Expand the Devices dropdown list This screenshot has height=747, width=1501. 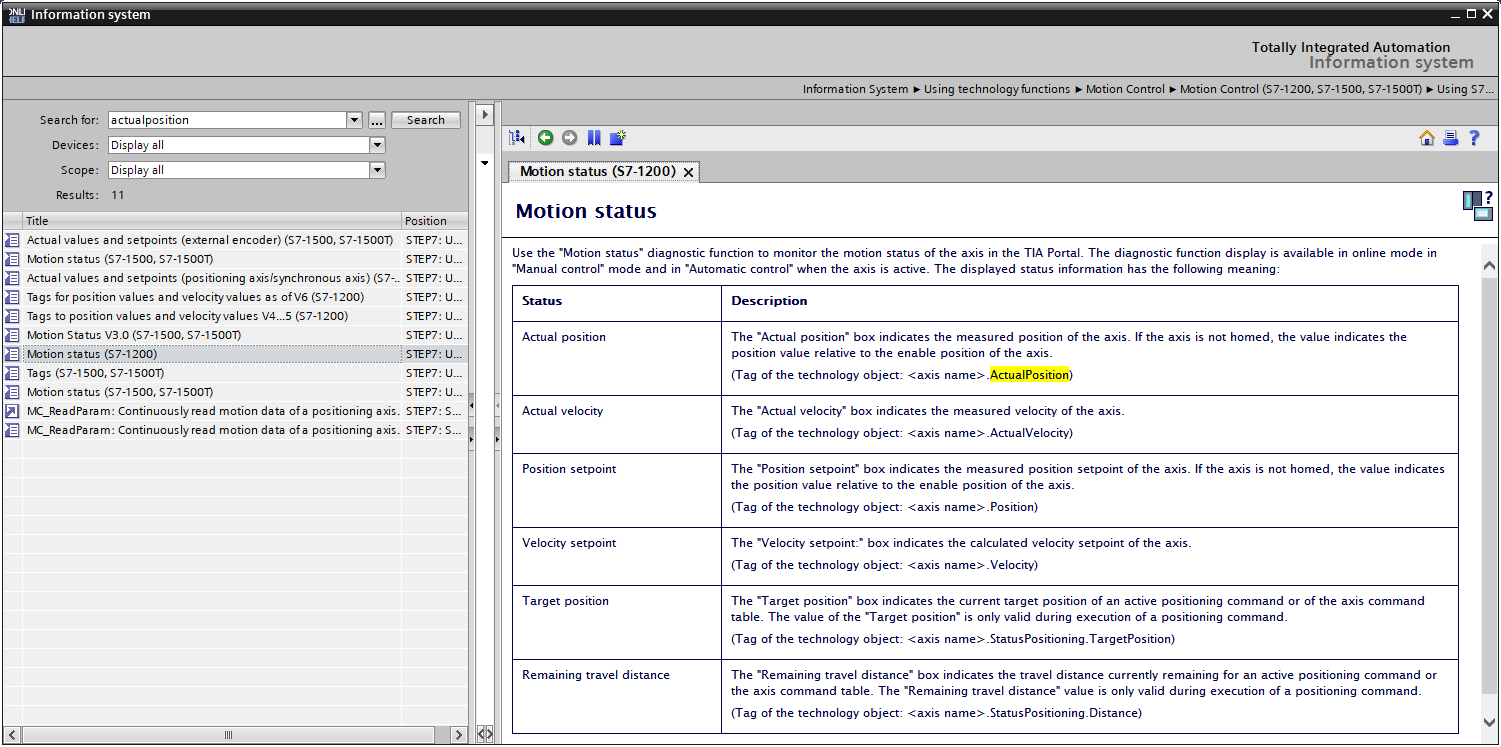pos(377,145)
